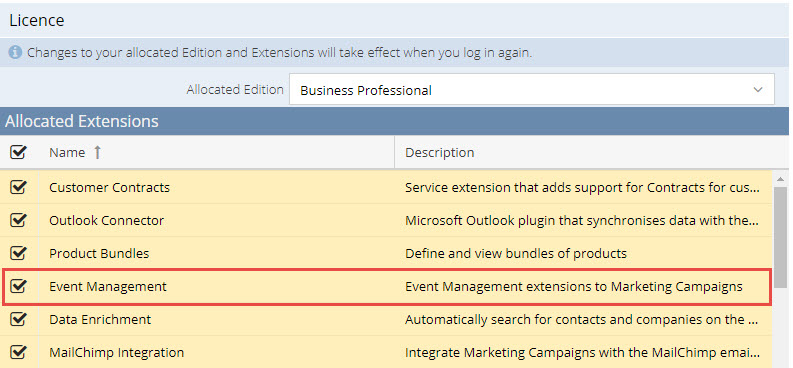
Task: Select the Outlook Connector name cell
Action: [x=106, y=221]
